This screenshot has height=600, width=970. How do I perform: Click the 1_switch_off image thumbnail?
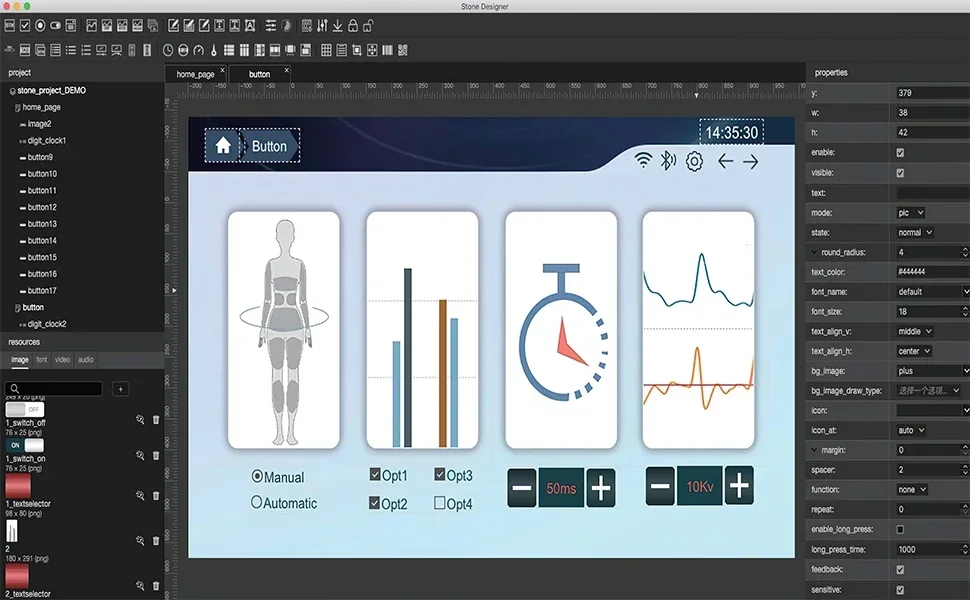click(25, 409)
